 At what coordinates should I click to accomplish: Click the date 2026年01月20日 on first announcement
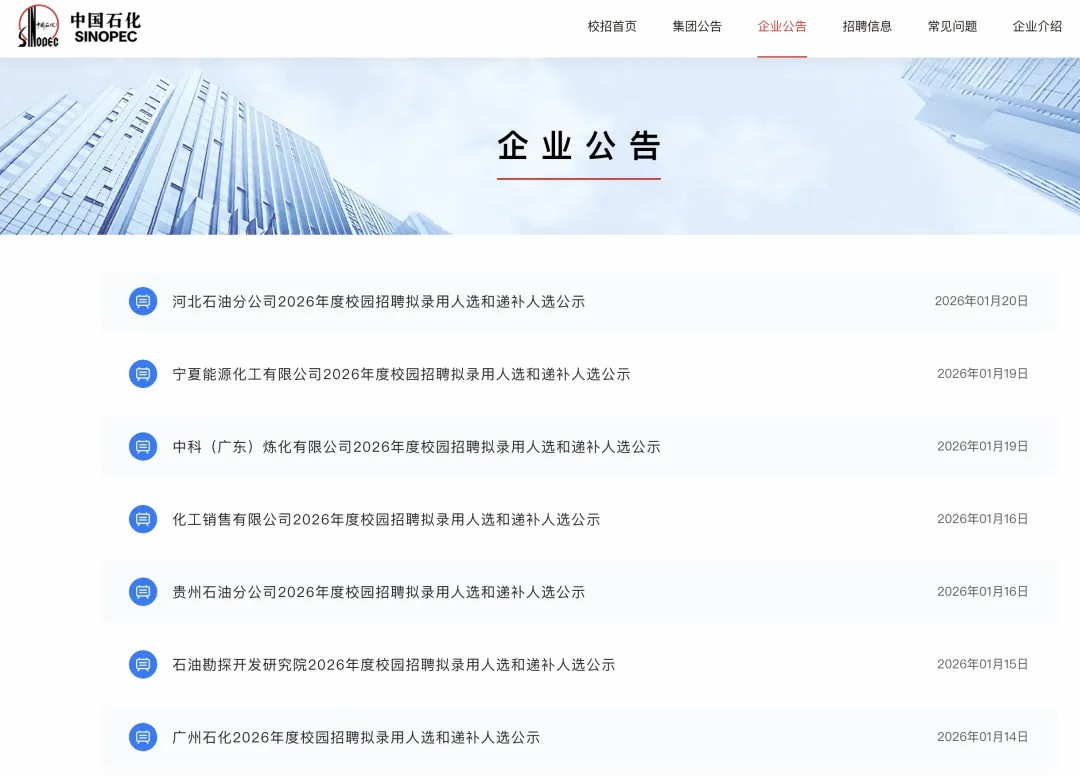pyautogui.click(x=981, y=299)
